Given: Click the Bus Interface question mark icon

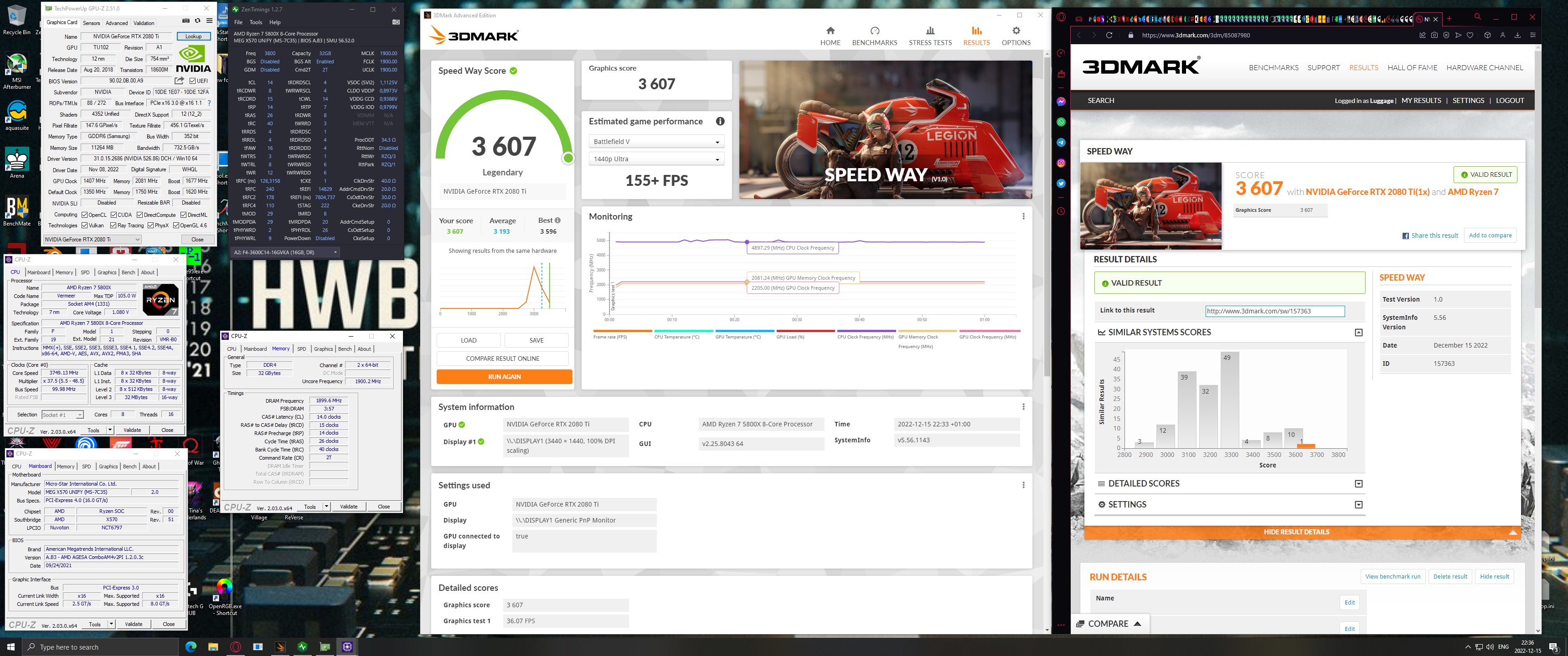Looking at the screenshot, I should 209,103.
